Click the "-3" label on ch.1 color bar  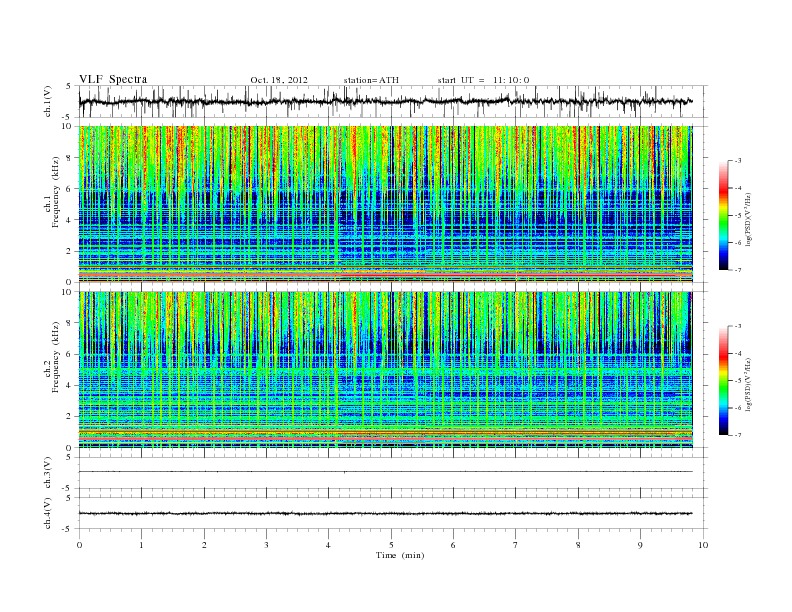click(737, 161)
